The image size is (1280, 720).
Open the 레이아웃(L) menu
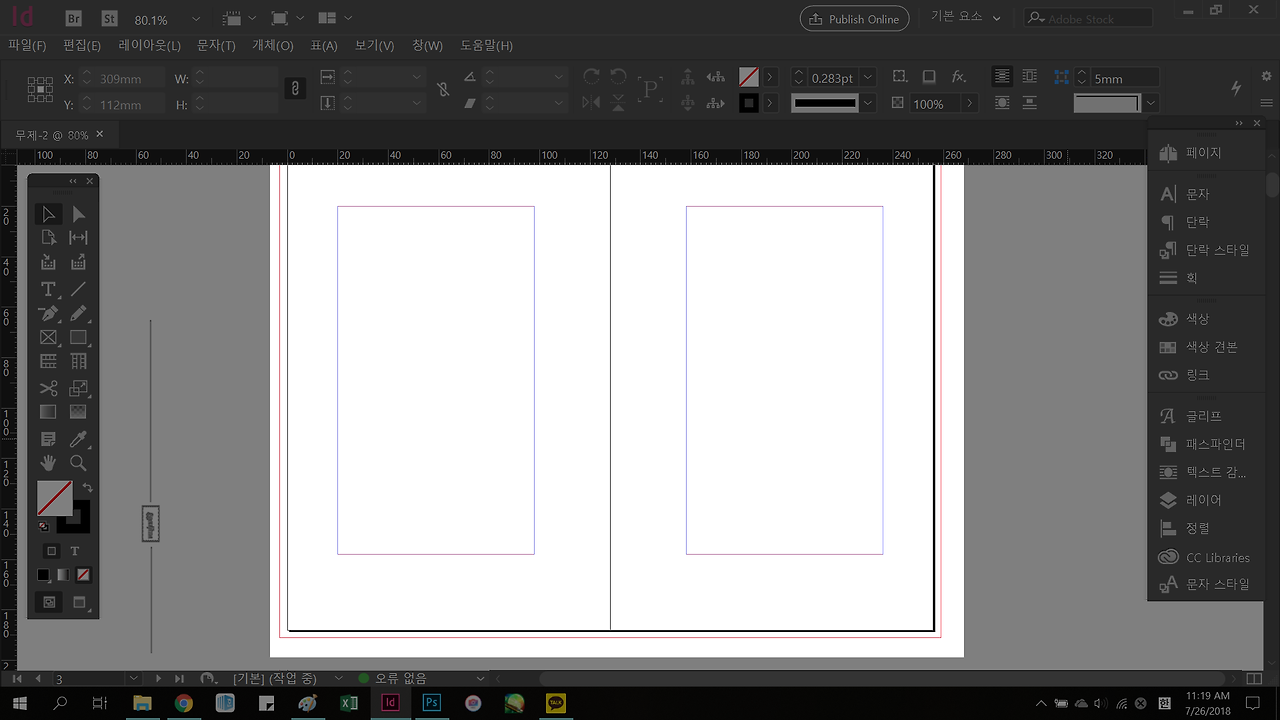pyautogui.click(x=149, y=46)
